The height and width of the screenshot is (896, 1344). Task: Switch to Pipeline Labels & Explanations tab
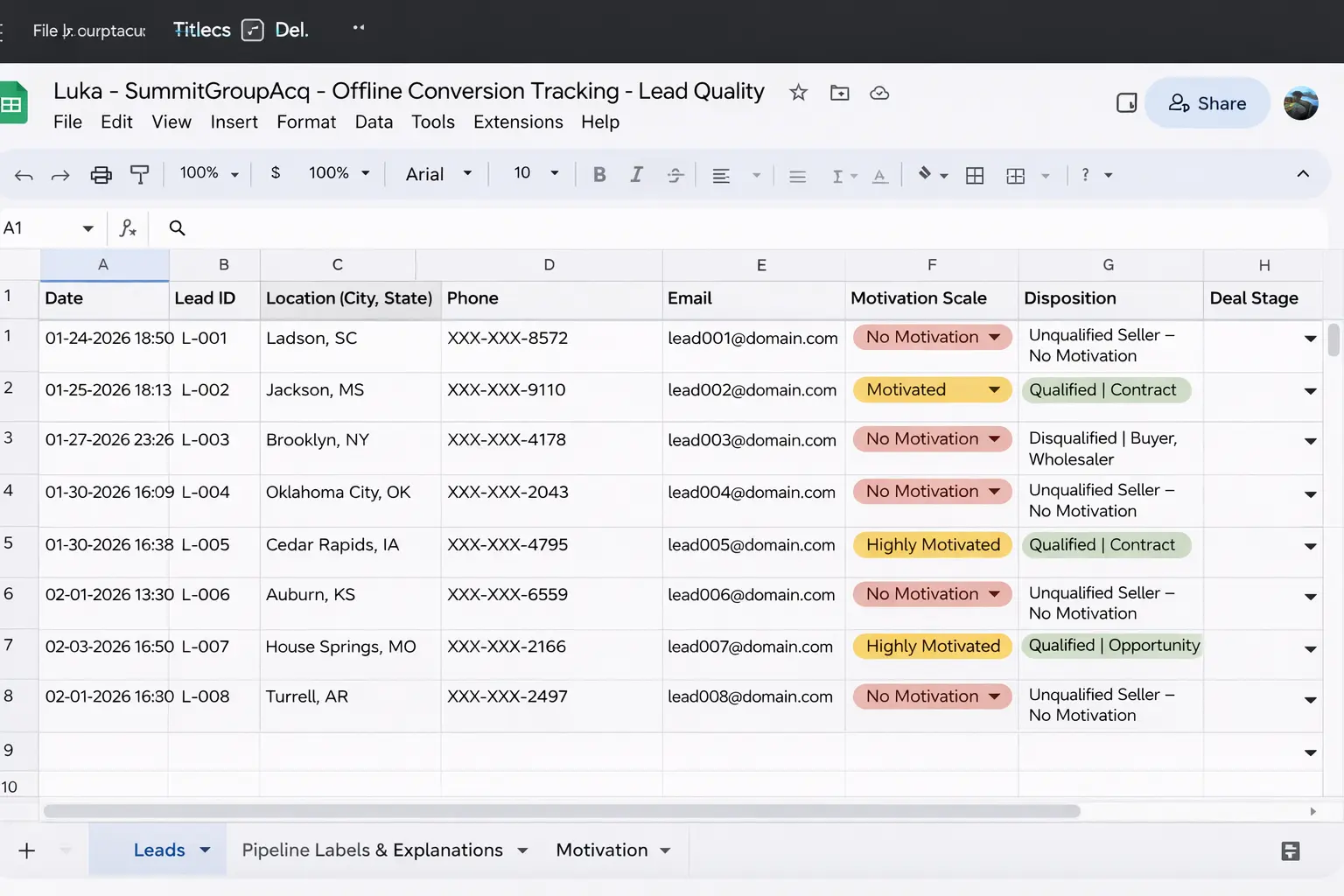(373, 850)
